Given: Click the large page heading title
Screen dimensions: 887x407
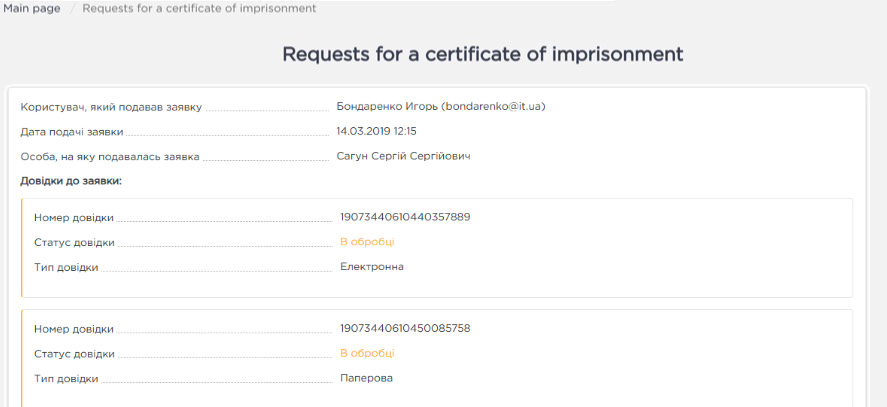Looking at the screenshot, I should 482,54.
